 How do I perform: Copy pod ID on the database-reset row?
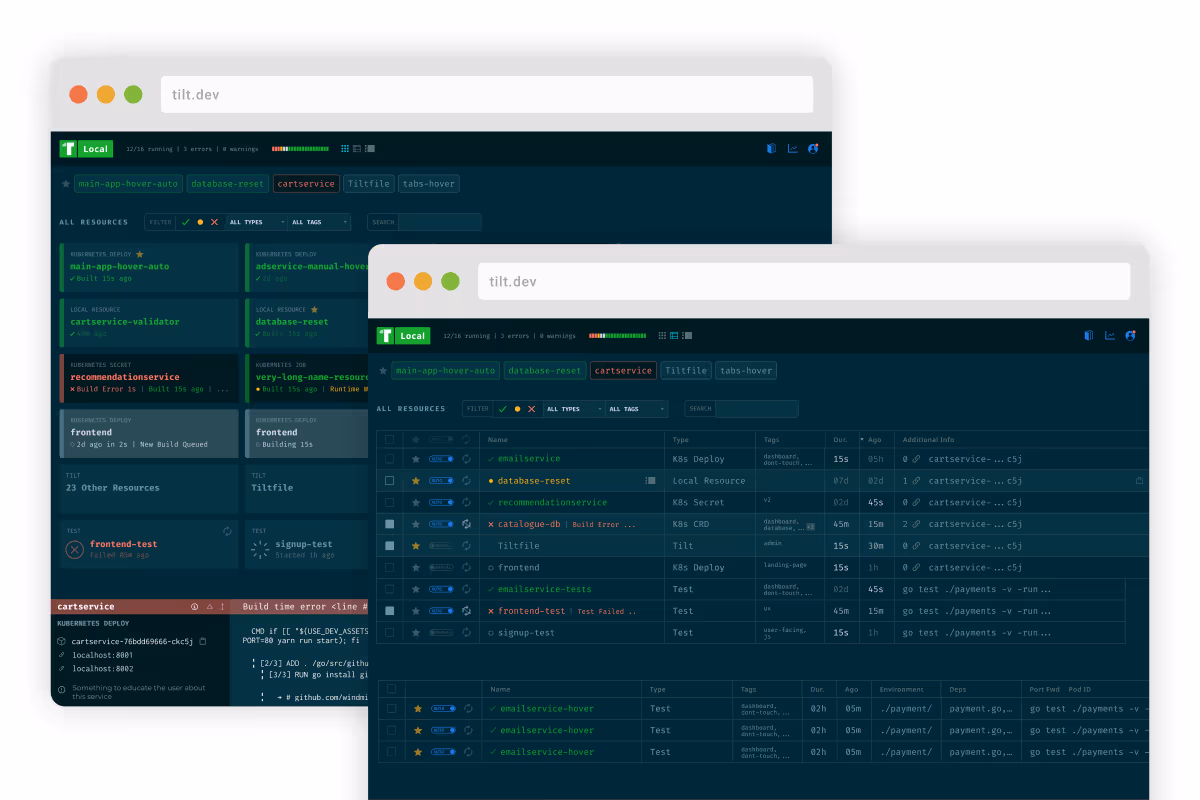pyautogui.click(x=1139, y=481)
